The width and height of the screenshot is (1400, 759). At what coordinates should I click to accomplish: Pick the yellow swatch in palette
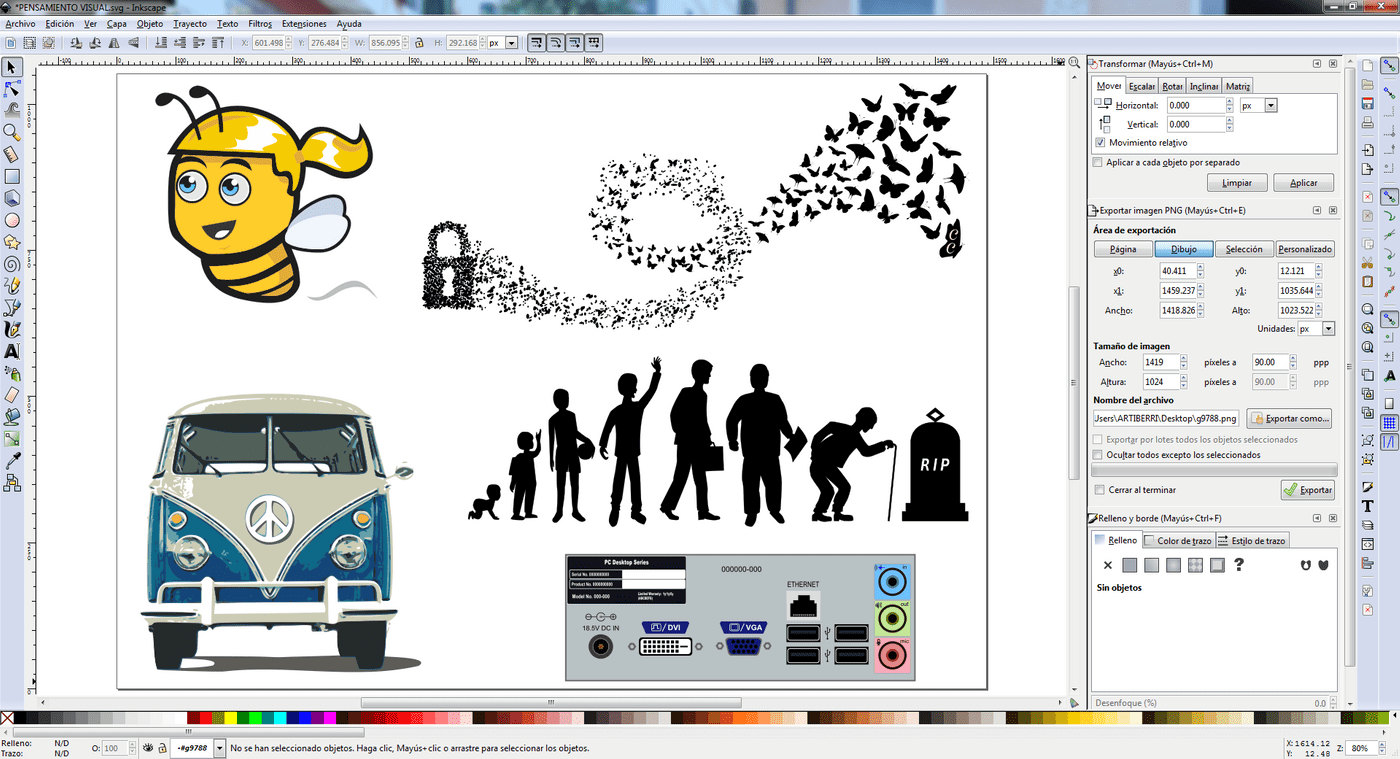tap(232, 718)
